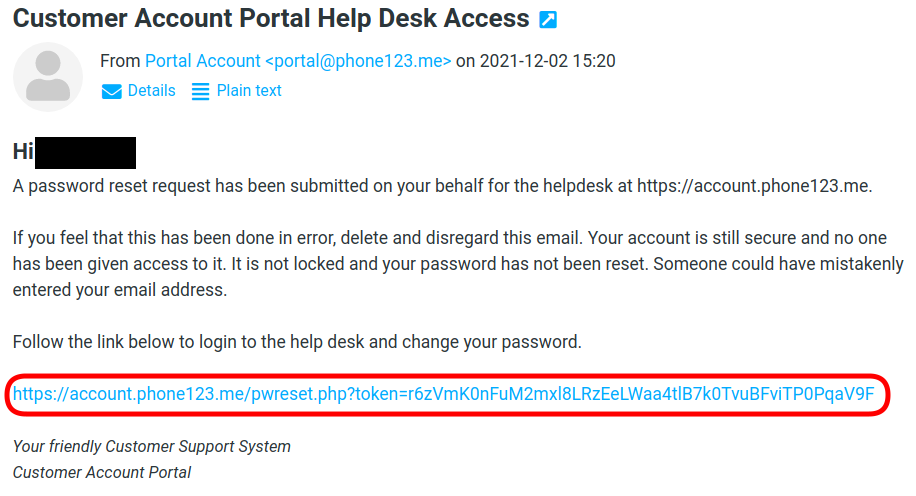The width and height of the screenshot is (916, 496).
Task: Click the sender avatar placeholder
Action: 47,77
